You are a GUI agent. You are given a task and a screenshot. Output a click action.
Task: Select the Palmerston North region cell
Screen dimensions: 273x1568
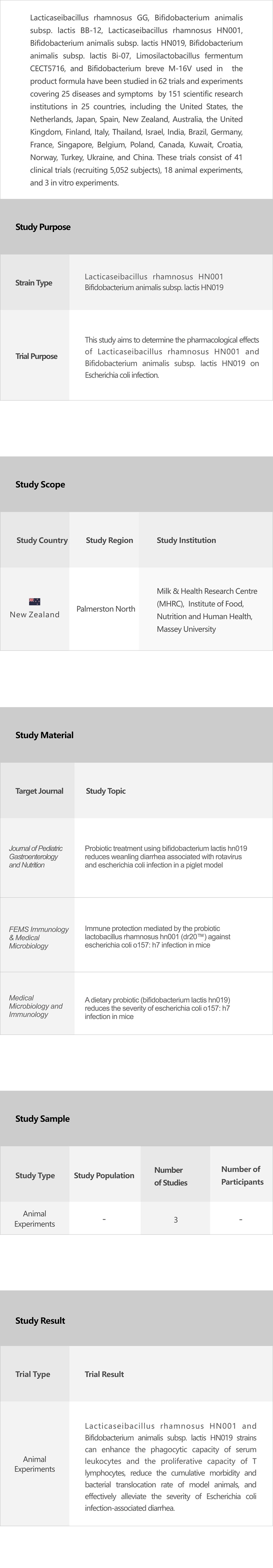point(106,609)
